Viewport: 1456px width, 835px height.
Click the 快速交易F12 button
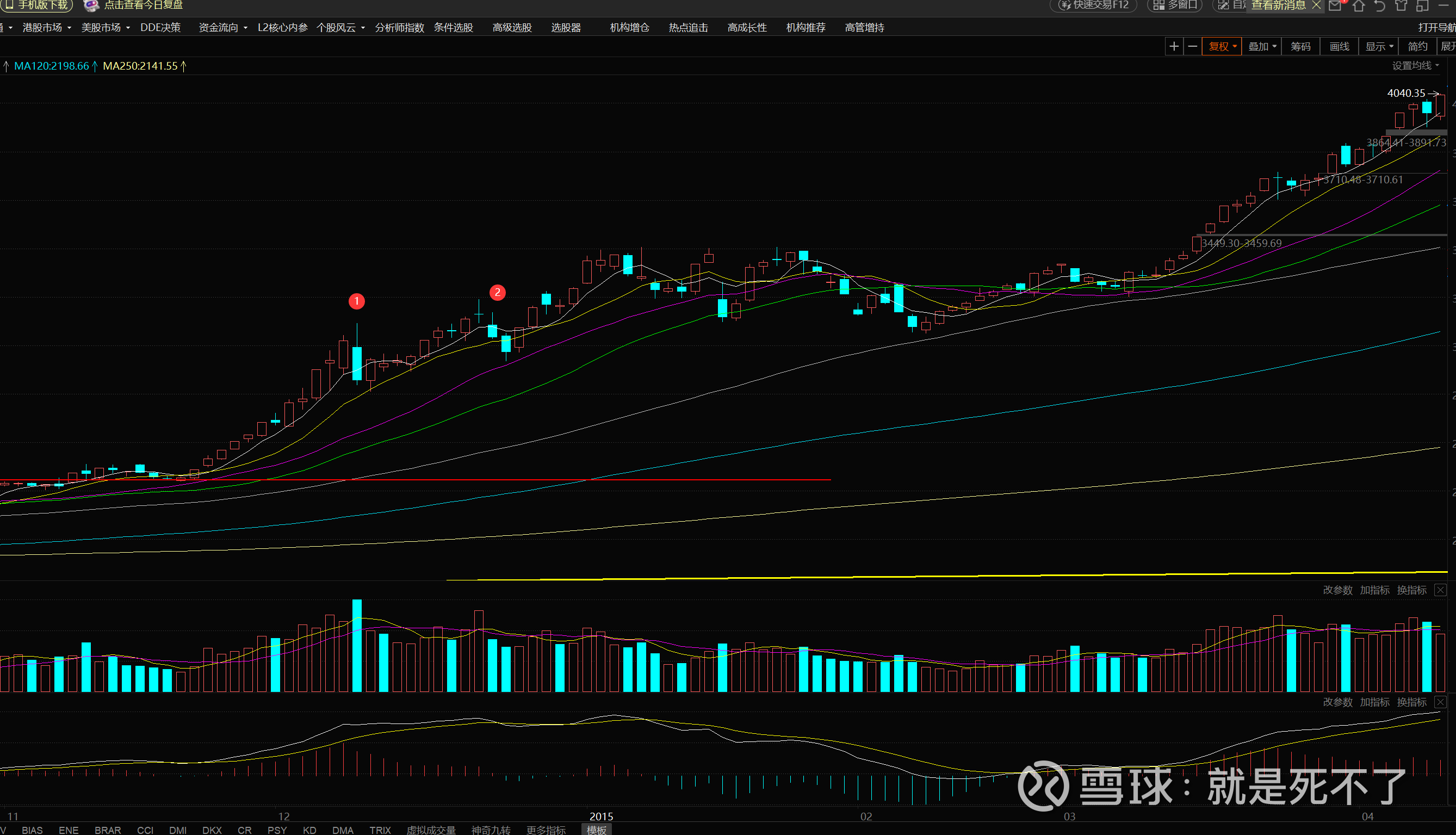tap(1094, 5)
